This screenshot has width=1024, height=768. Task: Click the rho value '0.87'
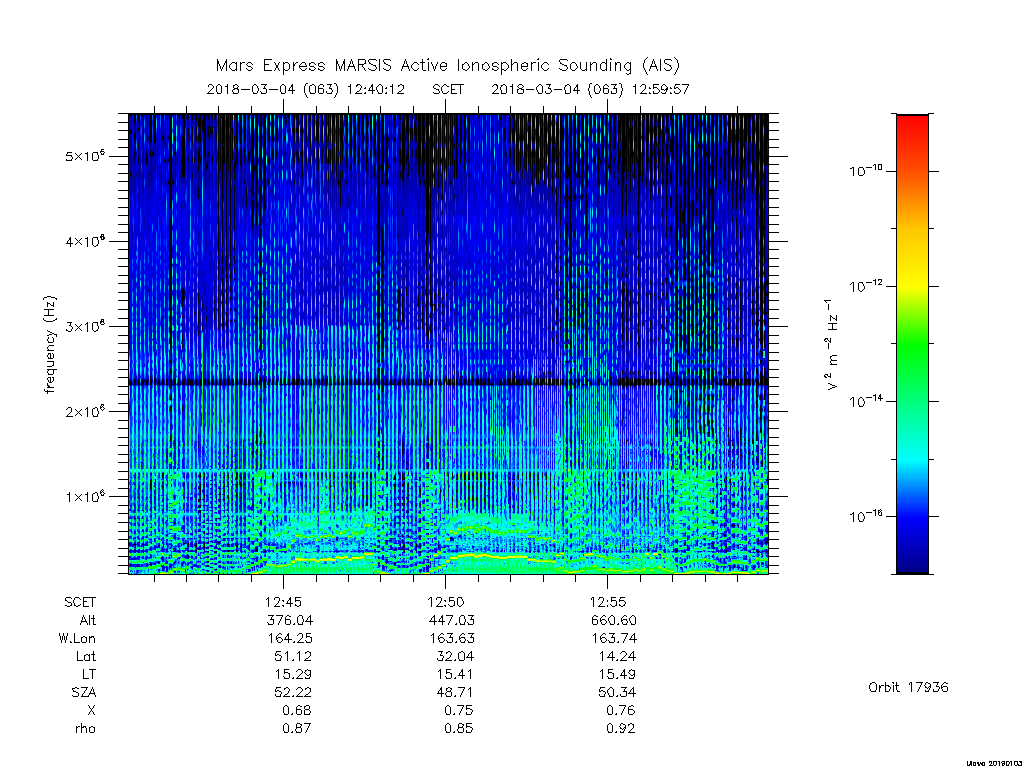pyautogui.click(x=296, y=728)
